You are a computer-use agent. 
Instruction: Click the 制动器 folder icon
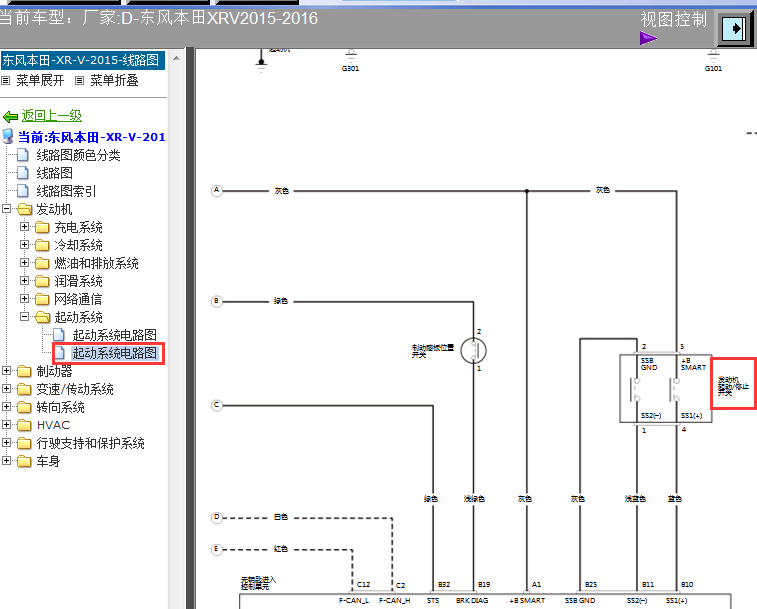coord(24,371)
